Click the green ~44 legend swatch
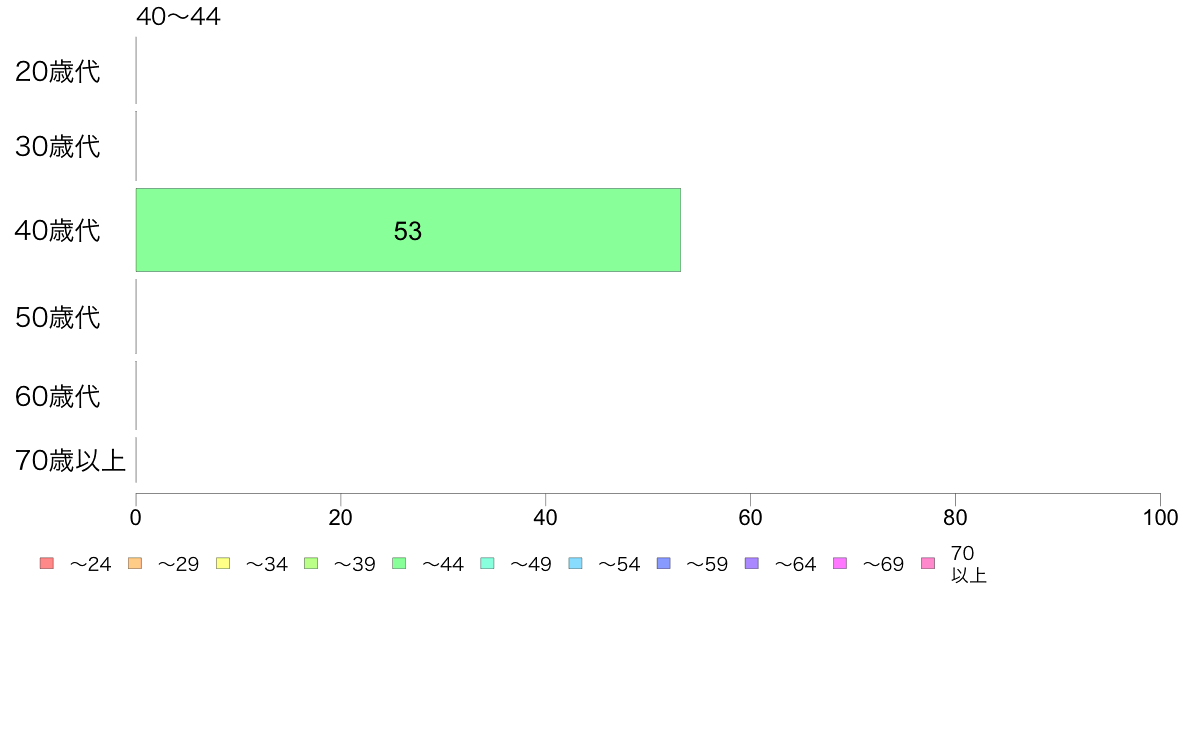 399,563
